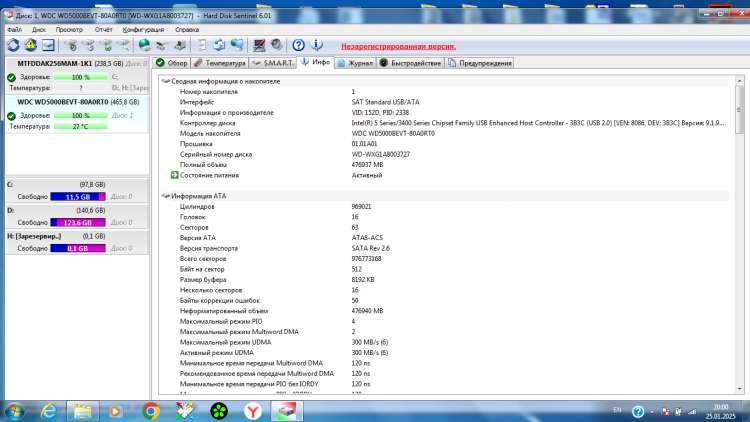Click the Hard Disk Sentinel taskbar button

[287, 411]
